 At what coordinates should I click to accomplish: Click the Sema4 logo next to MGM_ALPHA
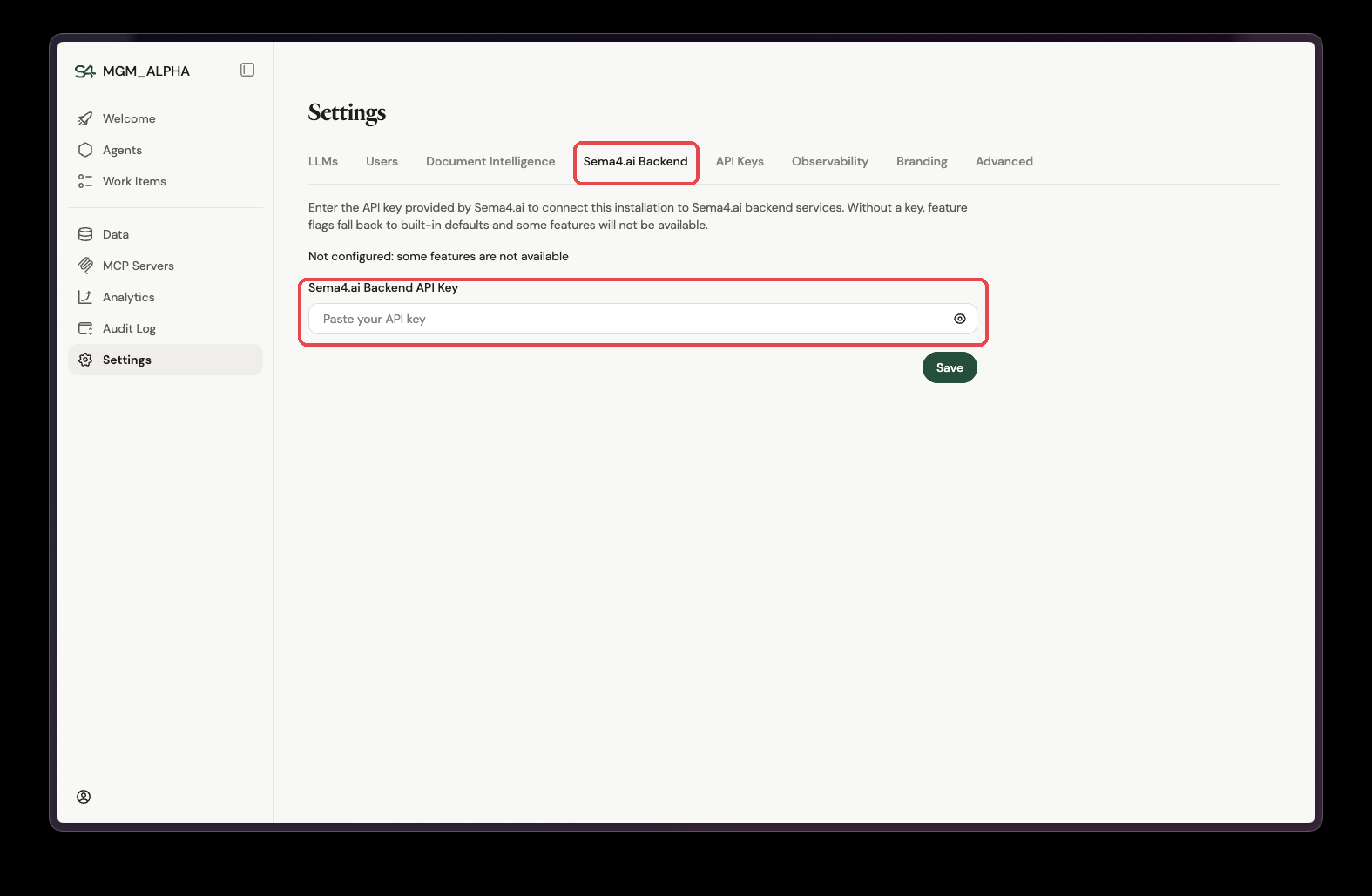(x=84, y=71)
